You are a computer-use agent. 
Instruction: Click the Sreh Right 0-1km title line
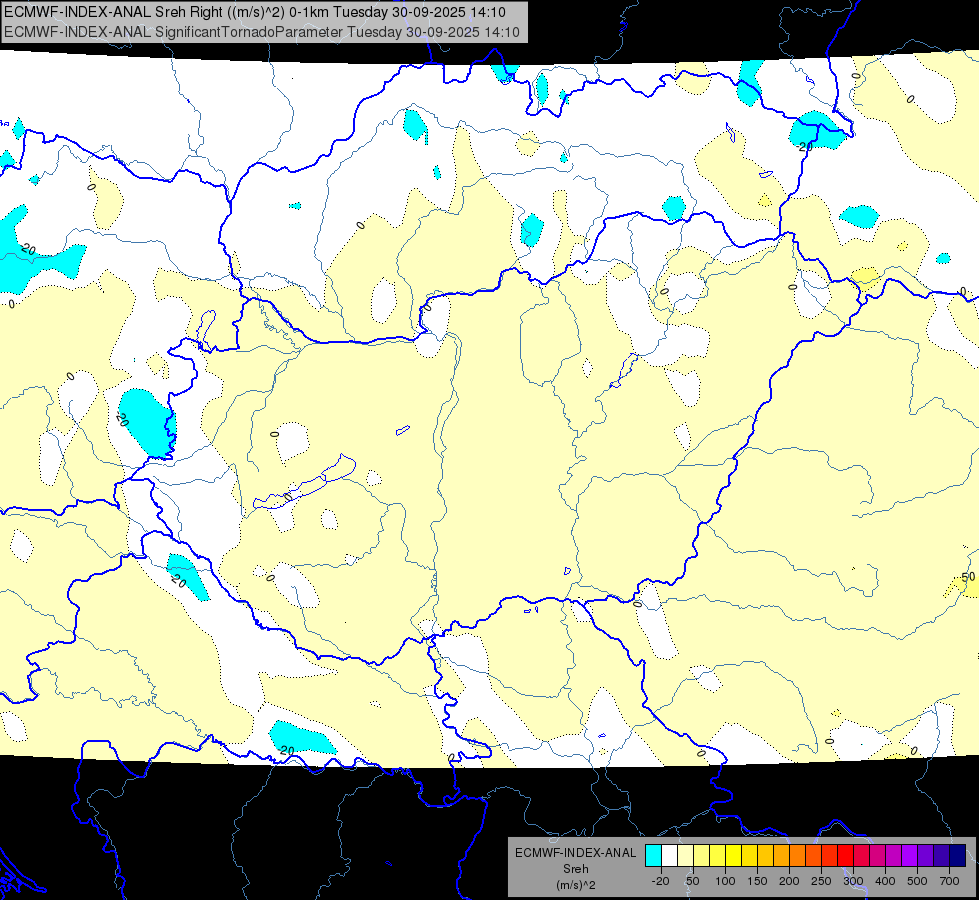click(x=255, y=12)
